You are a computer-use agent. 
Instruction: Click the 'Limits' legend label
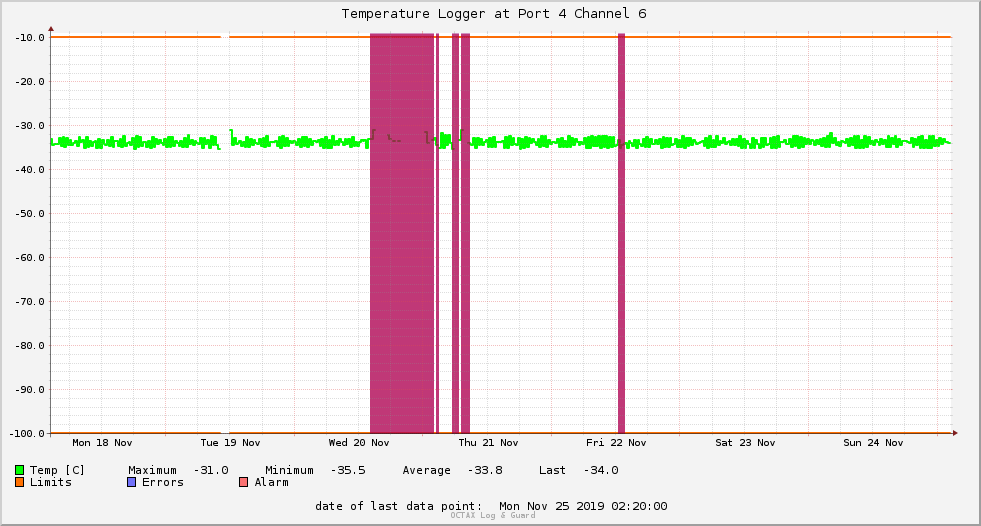pyautogui.click(x=51, y=482)
